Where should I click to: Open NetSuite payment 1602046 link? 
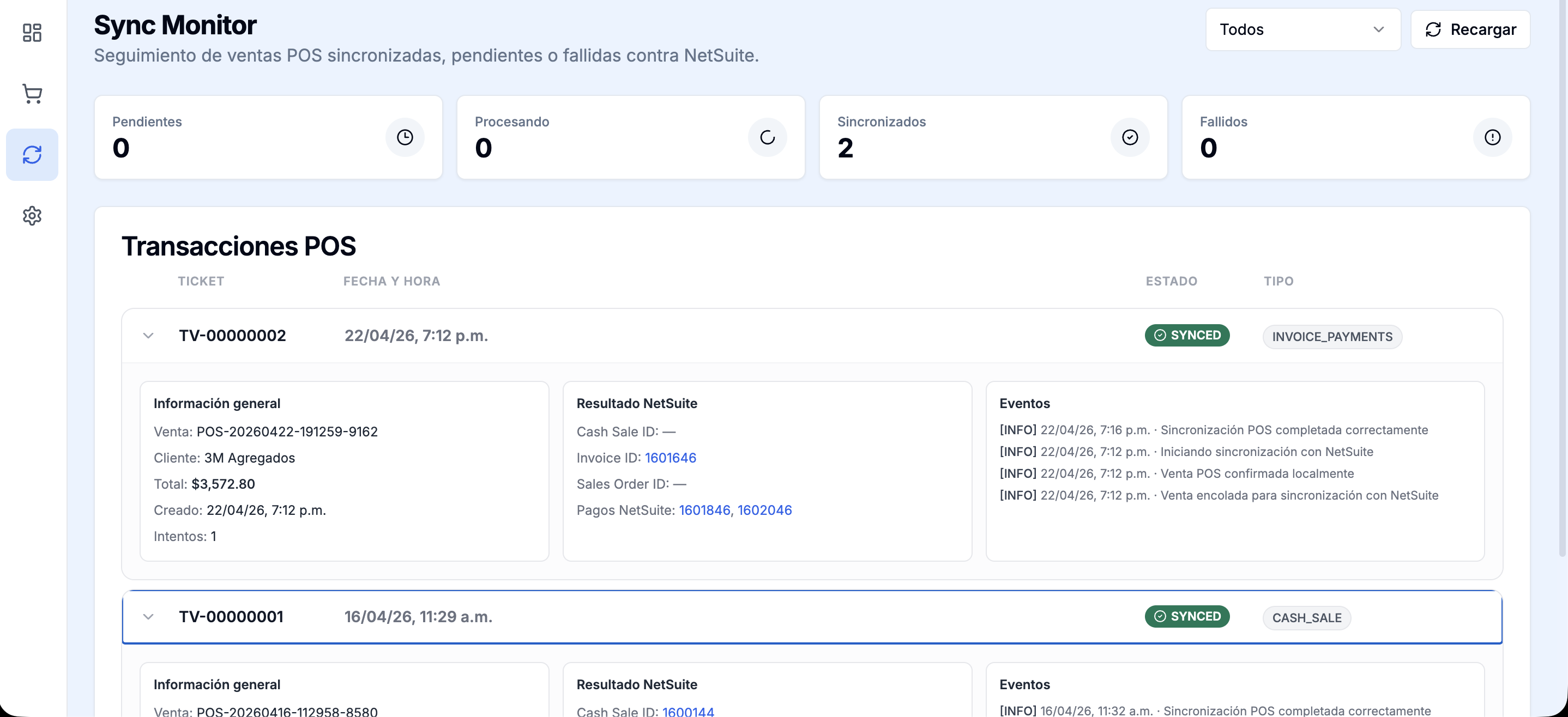coord(764,510)
